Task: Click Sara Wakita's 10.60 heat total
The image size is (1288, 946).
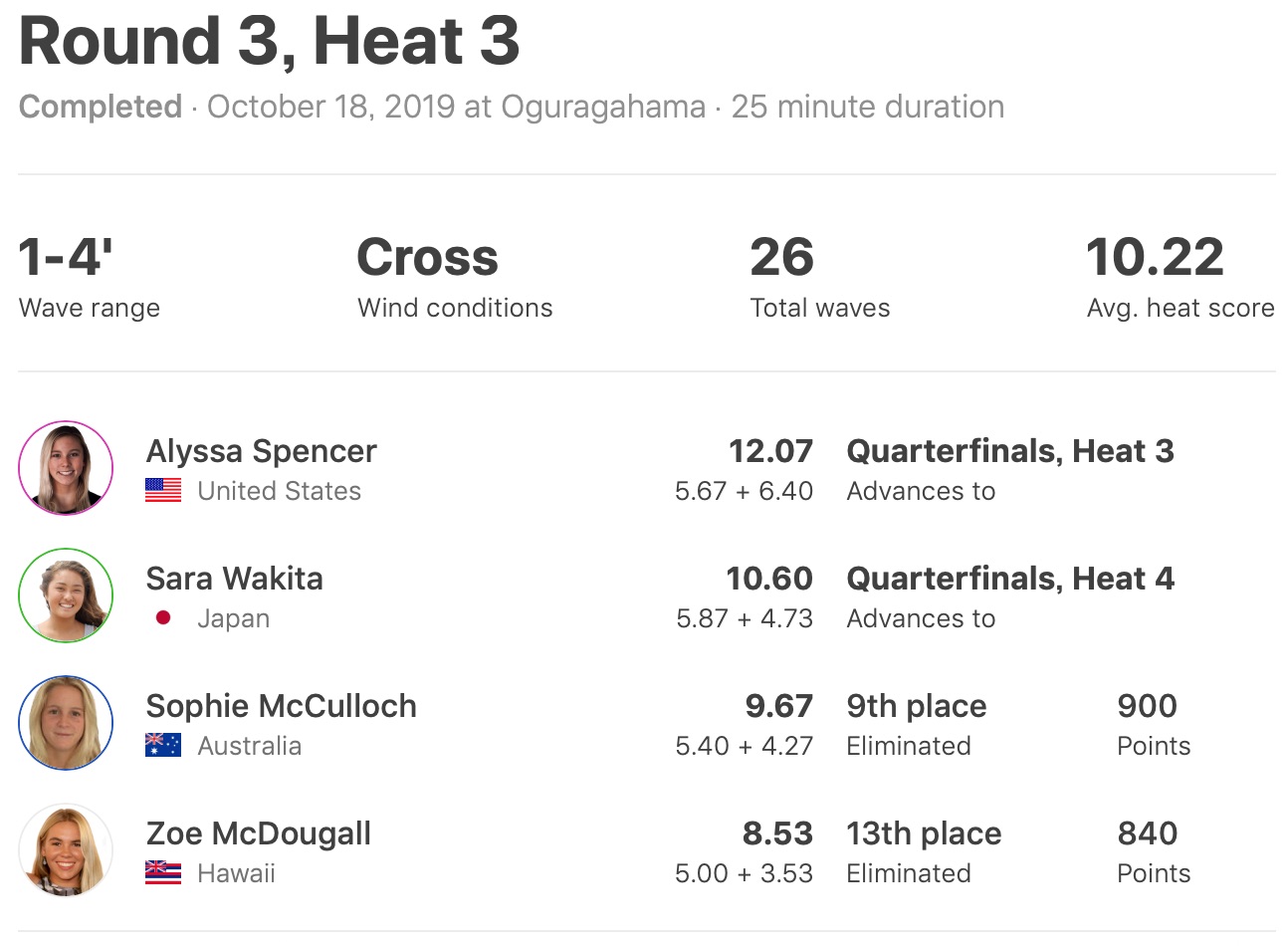Action: coord(768,579)
